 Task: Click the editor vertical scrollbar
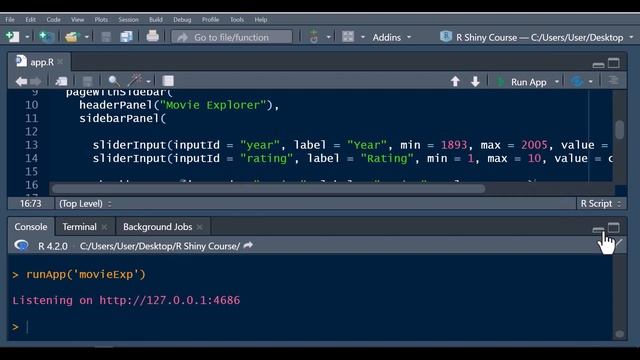(620, 129)
